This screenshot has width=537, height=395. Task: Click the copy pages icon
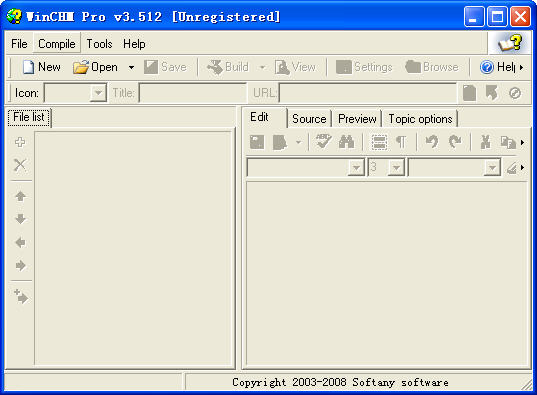pyautogui.click(x=508, y=142)
